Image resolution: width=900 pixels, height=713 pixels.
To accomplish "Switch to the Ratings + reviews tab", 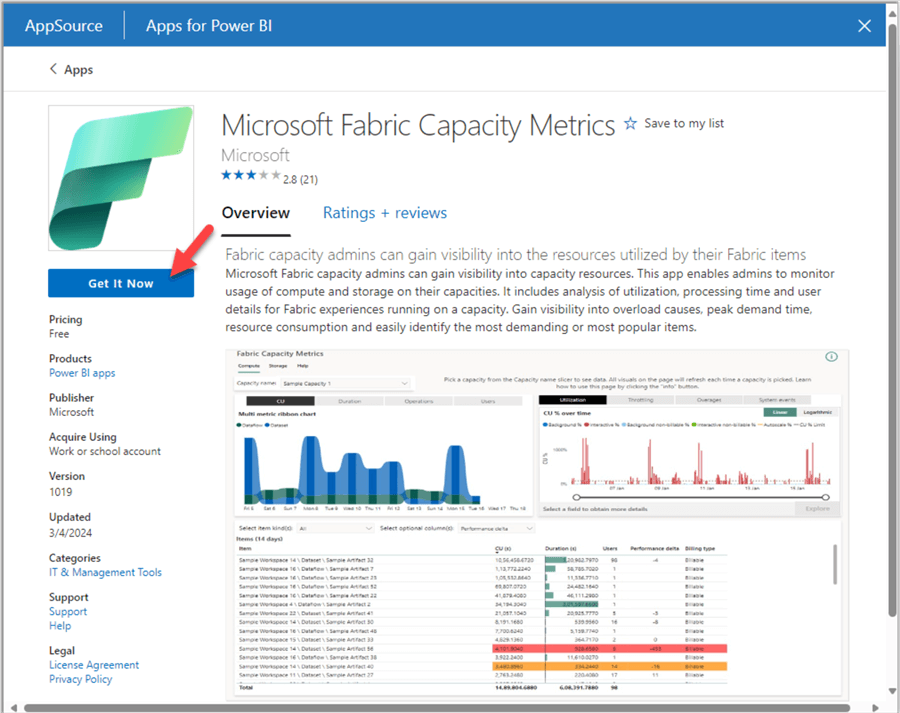I will click(x=385, y=213).
